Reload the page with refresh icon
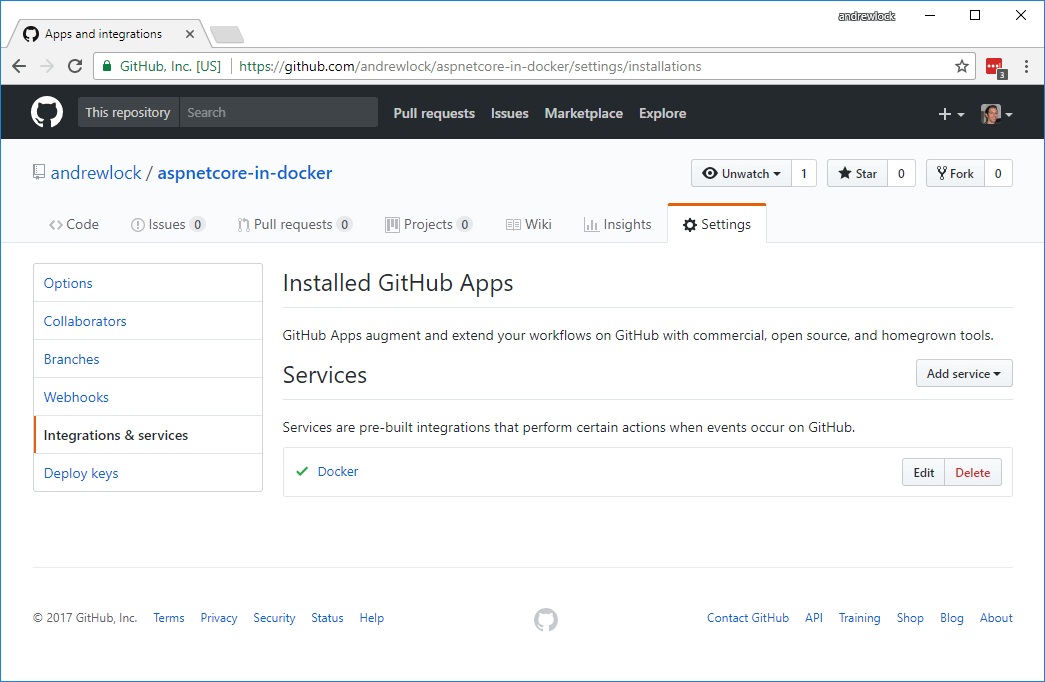 point(75,66)
